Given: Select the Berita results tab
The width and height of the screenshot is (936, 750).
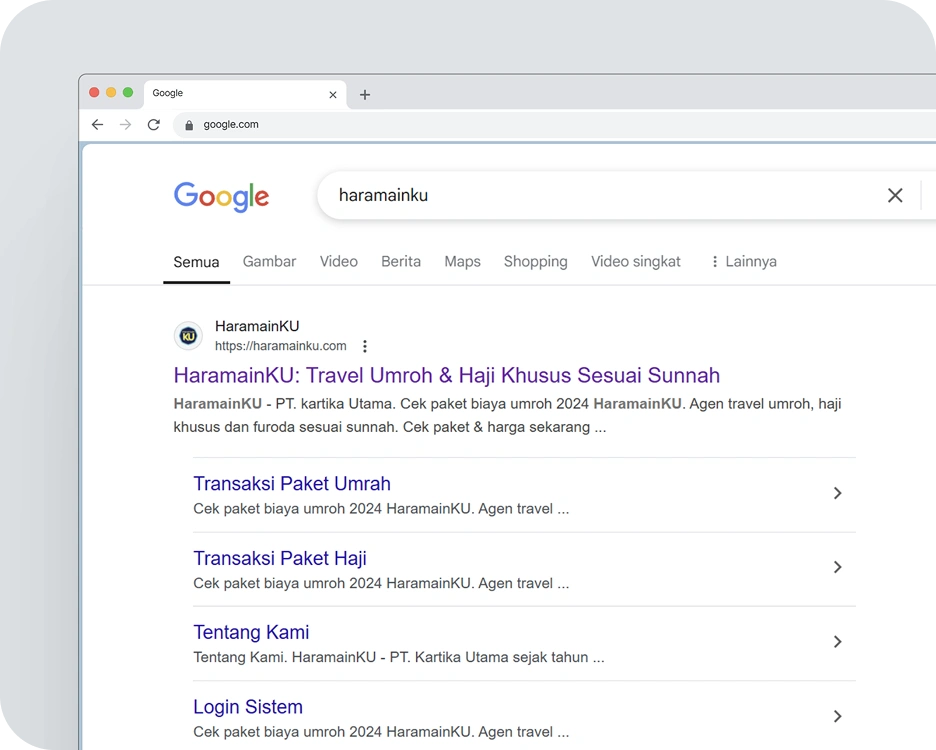Looking at the screenshot, I should click(x=401, y=261).
